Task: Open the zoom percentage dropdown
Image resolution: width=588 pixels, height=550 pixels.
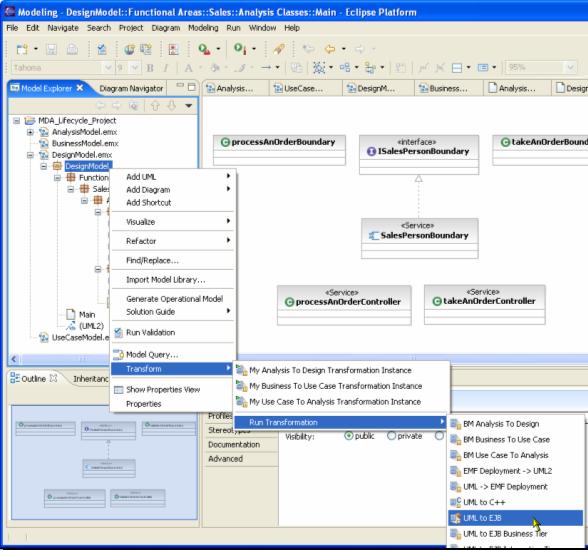Action: point(570,67)
